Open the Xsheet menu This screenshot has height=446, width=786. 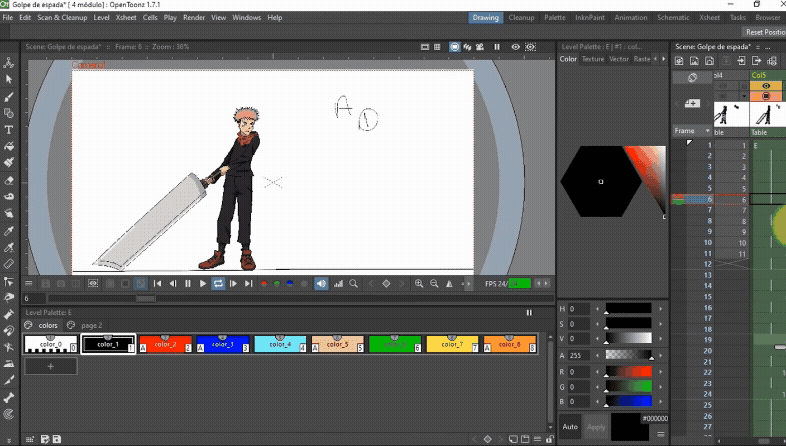(126, 18)
